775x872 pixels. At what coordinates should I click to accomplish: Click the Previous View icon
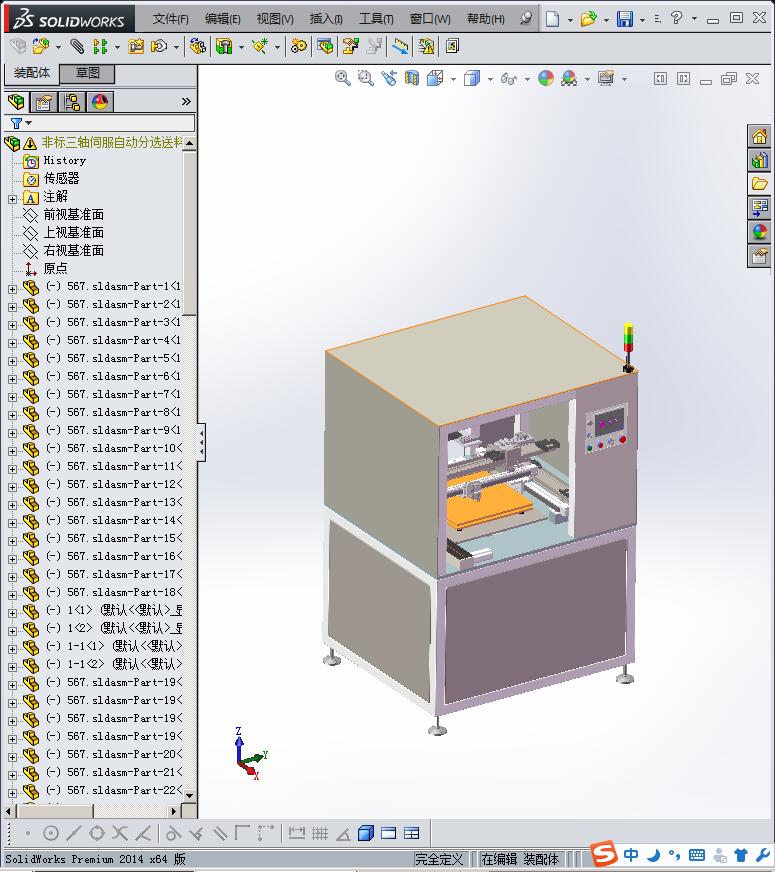389,78
